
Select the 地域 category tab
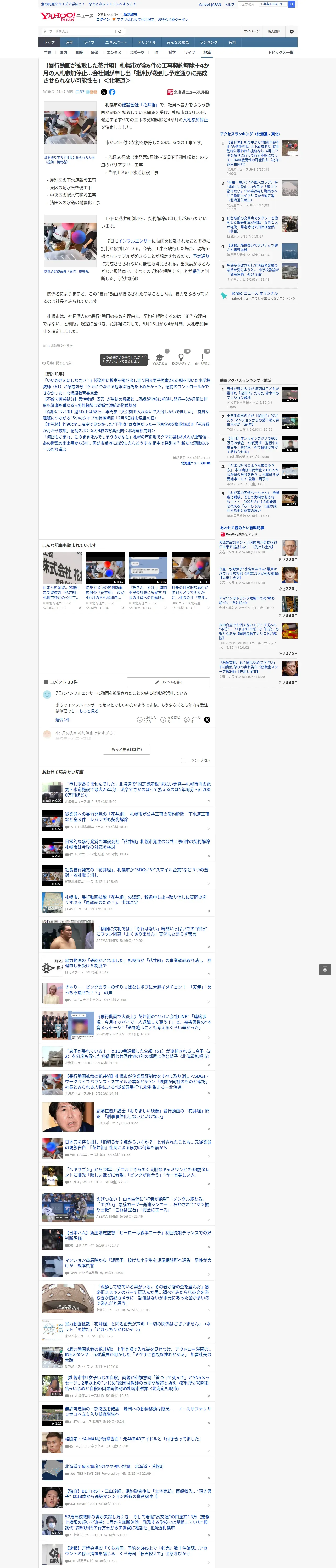[207, 52]
